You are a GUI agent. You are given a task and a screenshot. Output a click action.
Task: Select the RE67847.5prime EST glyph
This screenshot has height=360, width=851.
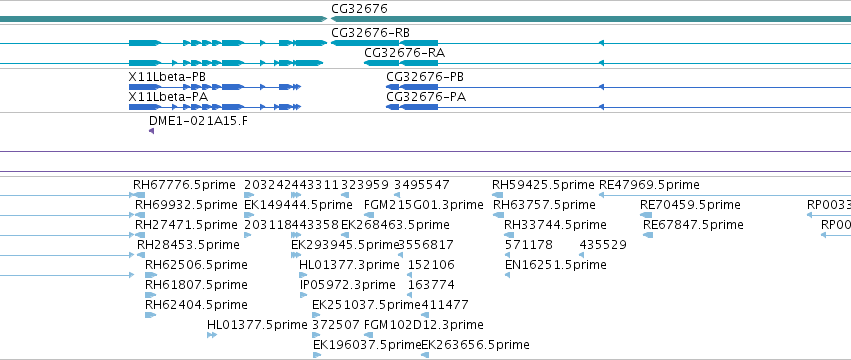click(648, 235)
